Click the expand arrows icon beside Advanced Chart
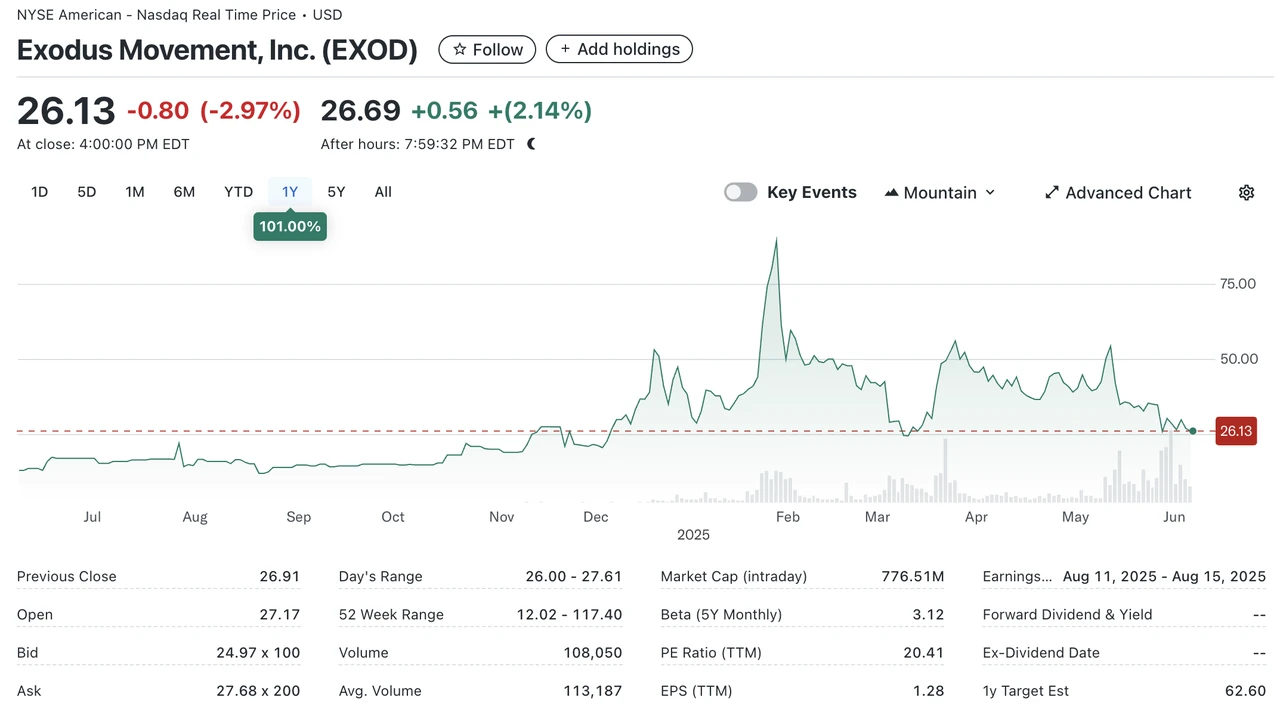 click(1051, 192)
